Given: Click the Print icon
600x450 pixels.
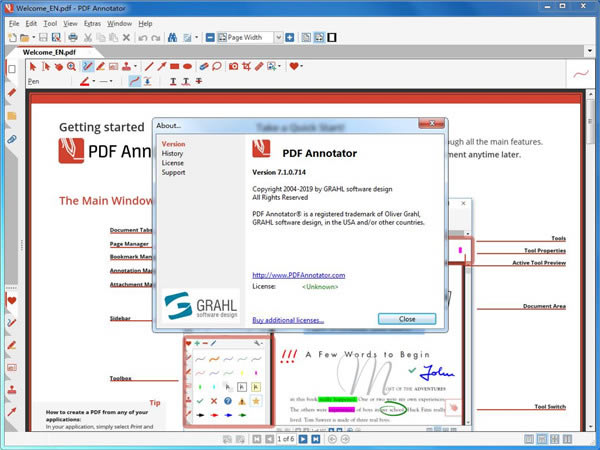Looking at the screenshot, I should (x=73, y=38).
